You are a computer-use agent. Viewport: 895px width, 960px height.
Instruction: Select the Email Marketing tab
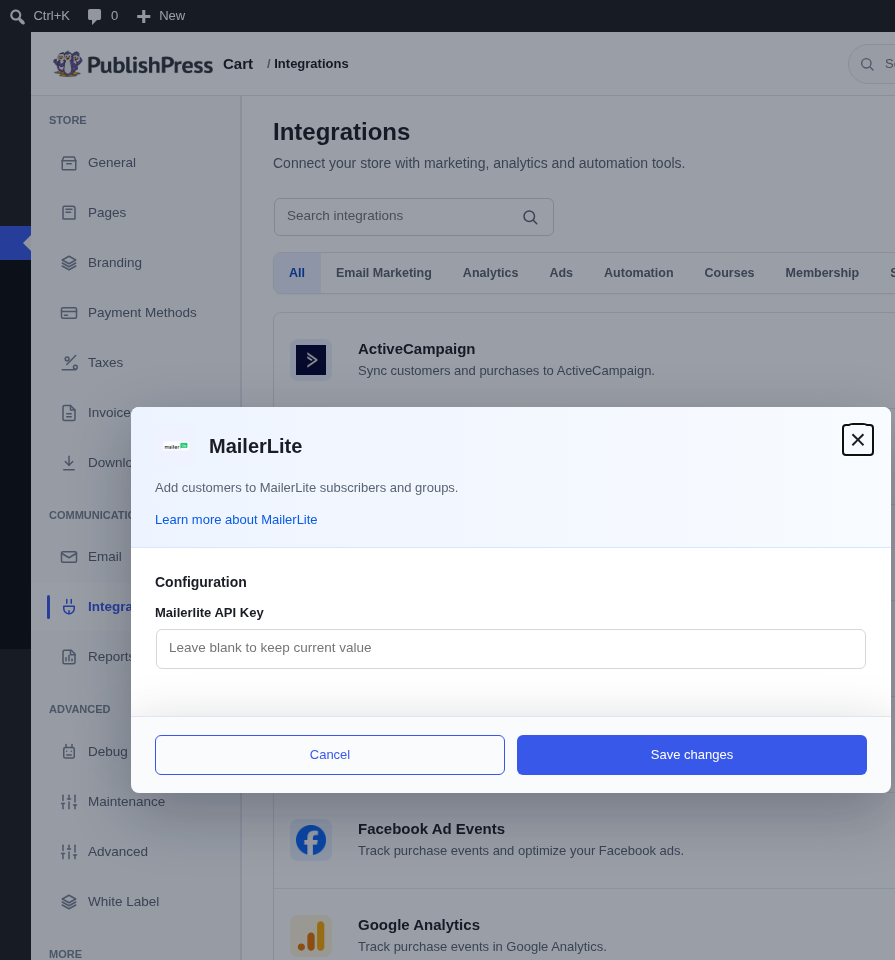pos(384,273)
